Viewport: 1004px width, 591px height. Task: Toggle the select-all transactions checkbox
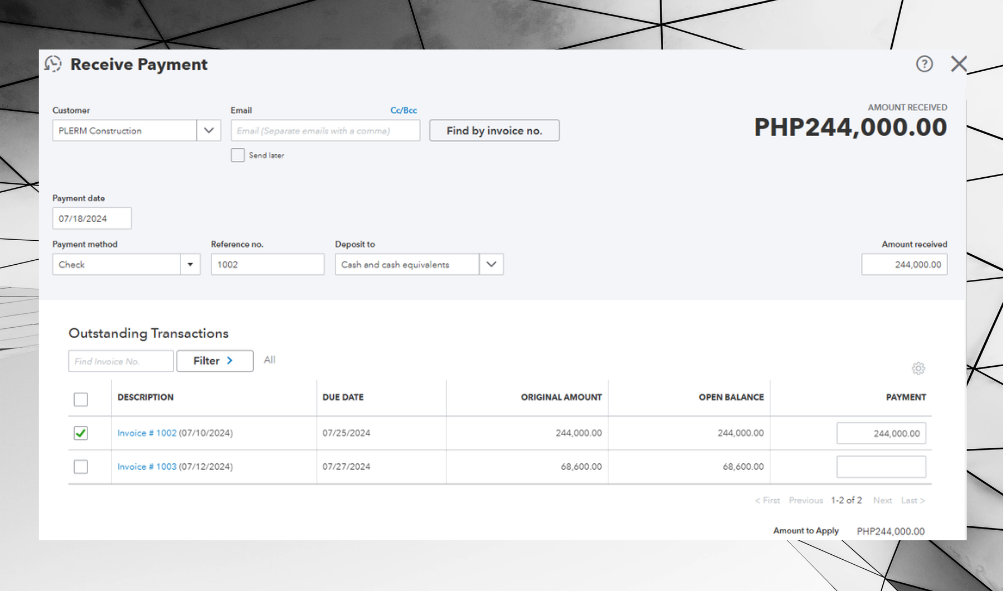pos(81,400)
